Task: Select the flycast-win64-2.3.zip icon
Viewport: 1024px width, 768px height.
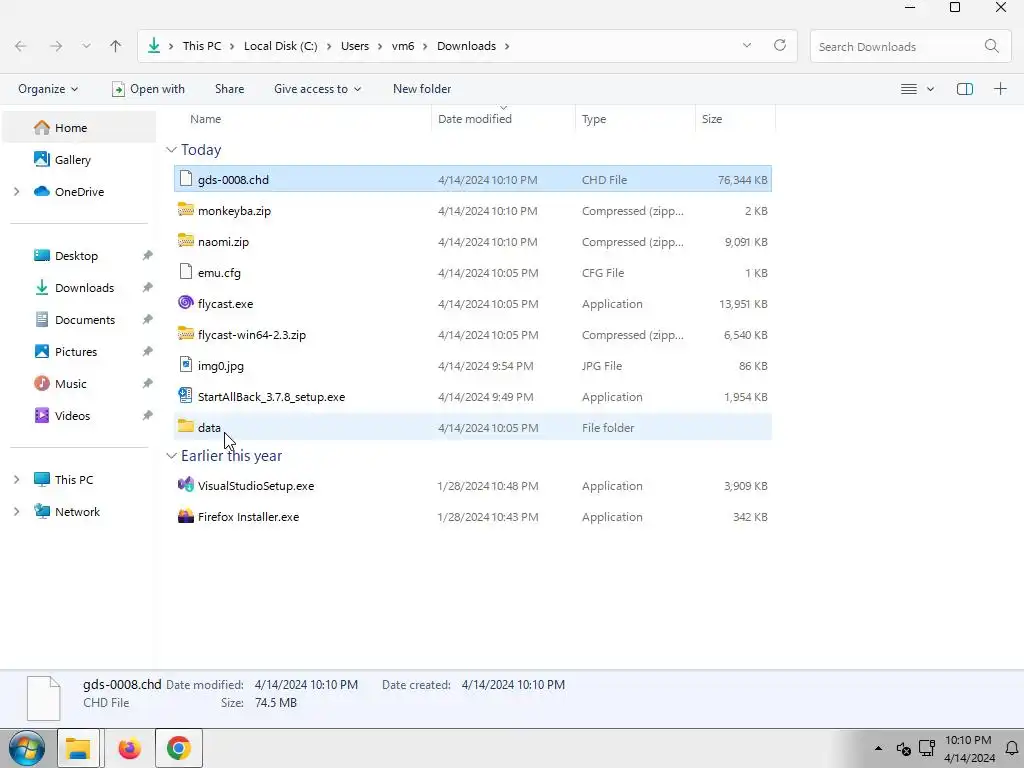Action: (186, 334)
